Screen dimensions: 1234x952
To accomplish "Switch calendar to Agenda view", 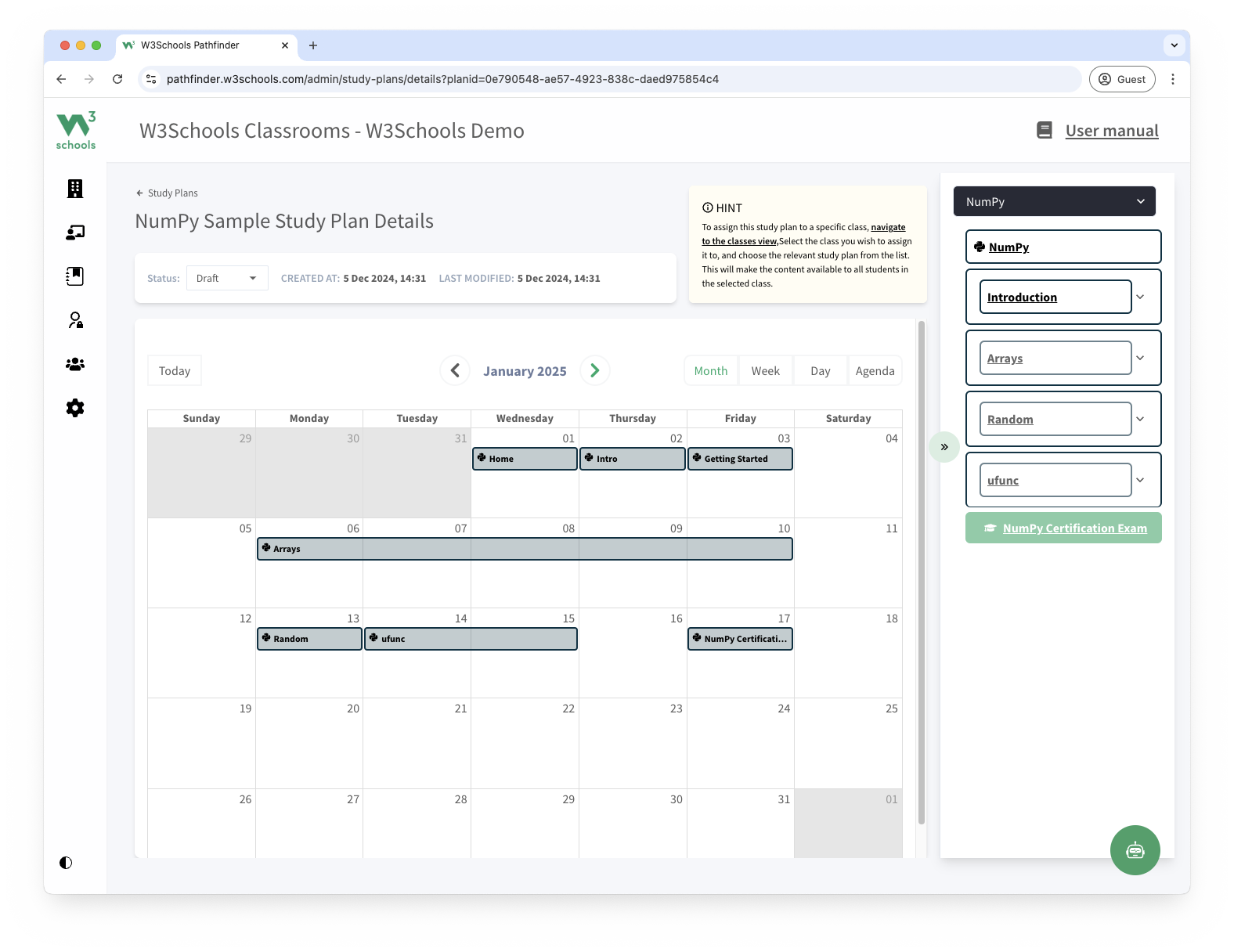I will 875,371.
